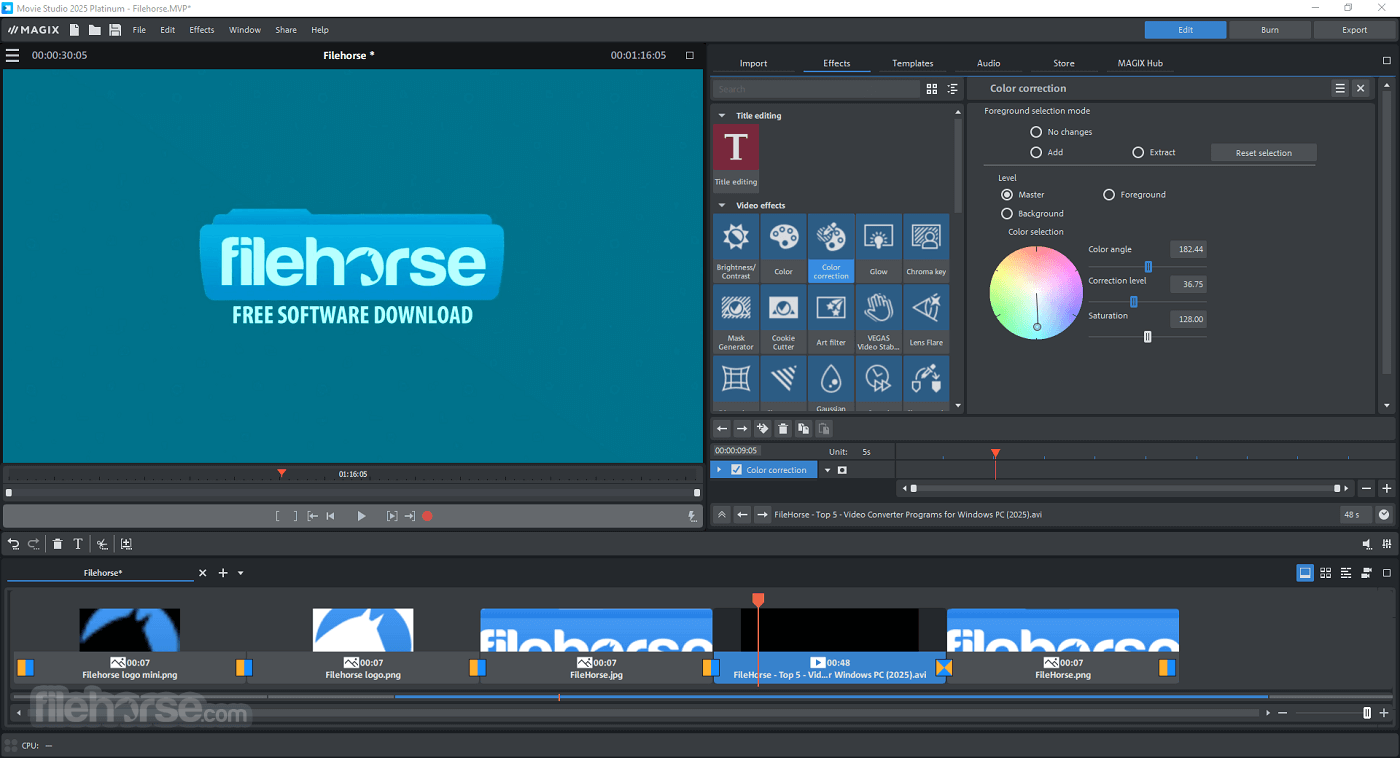Select the Master level radio button
This screenshot has width=1400, height=758.
coord(1007,194)
